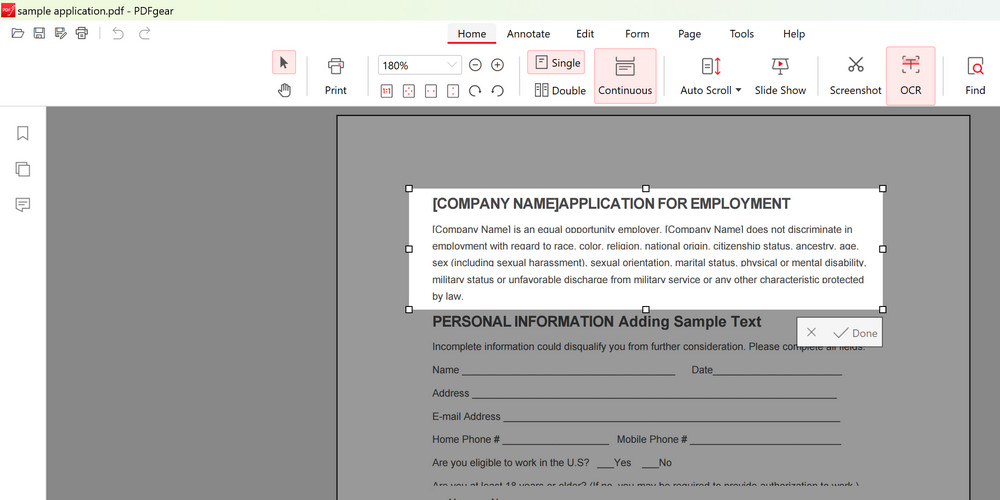Click the Auto Scroll icon
The image size is (1000, 500).
pyautogui.click(x=710, y=66)
